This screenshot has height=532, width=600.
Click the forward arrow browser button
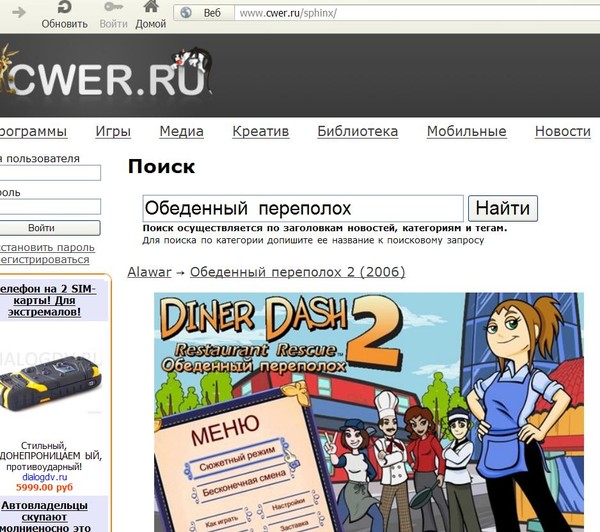click(18, 13)
